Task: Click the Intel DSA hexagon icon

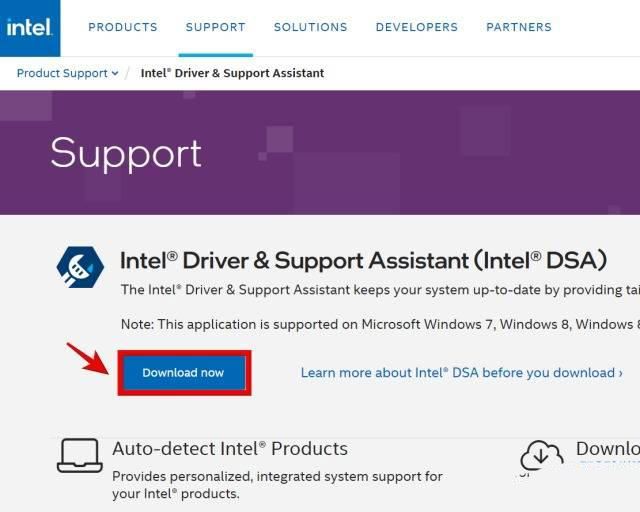Action: [80, 267]
